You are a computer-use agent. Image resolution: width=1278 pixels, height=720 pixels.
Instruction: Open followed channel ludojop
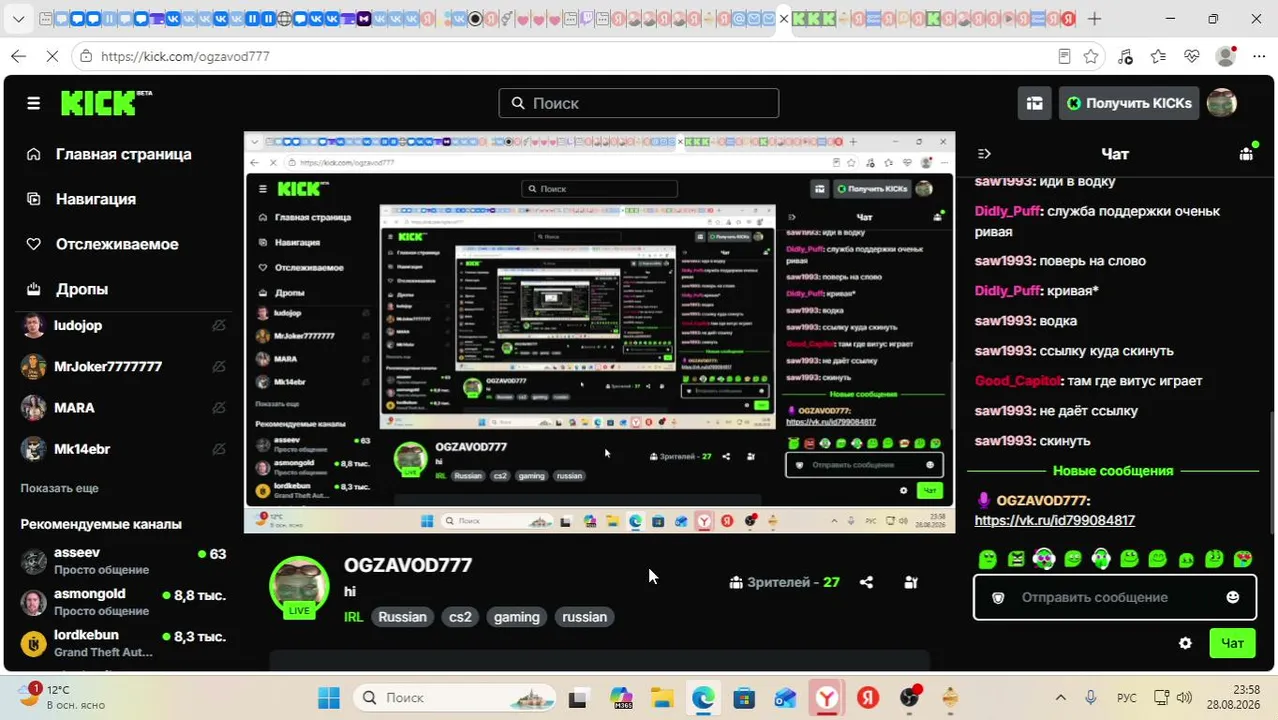pos(78,326)
